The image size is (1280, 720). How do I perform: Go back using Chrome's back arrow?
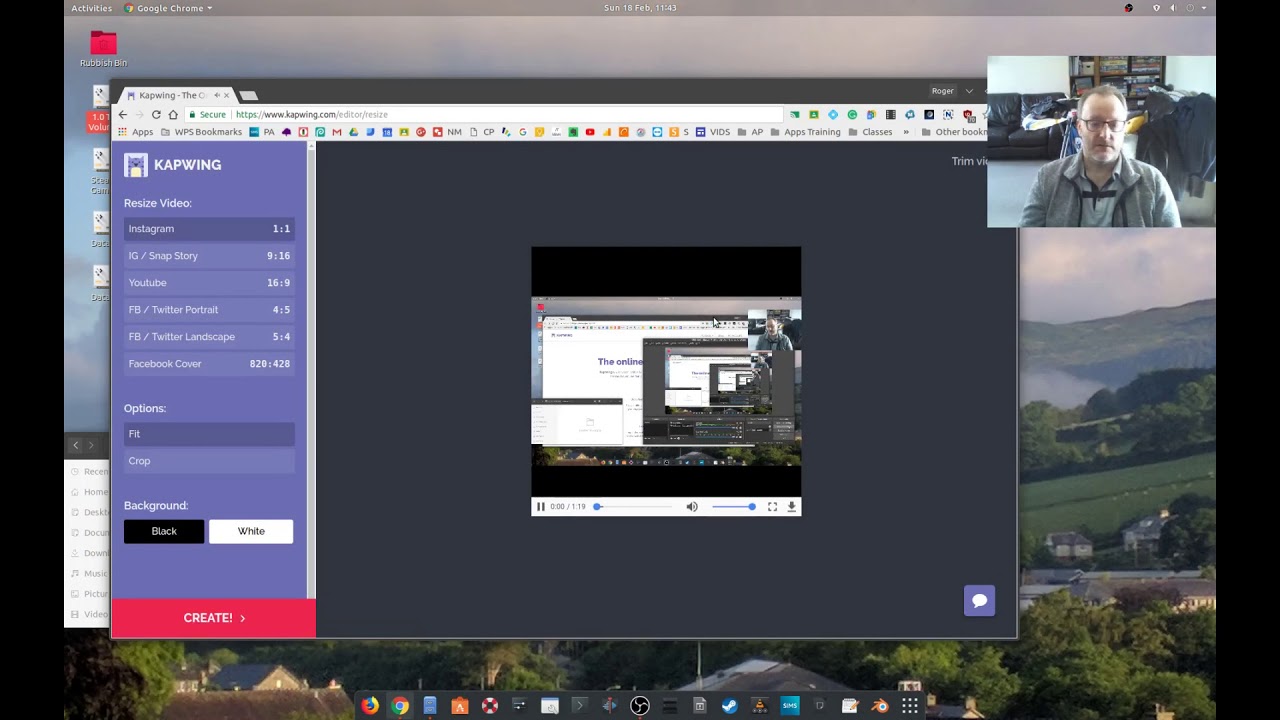tap(123, 115)
